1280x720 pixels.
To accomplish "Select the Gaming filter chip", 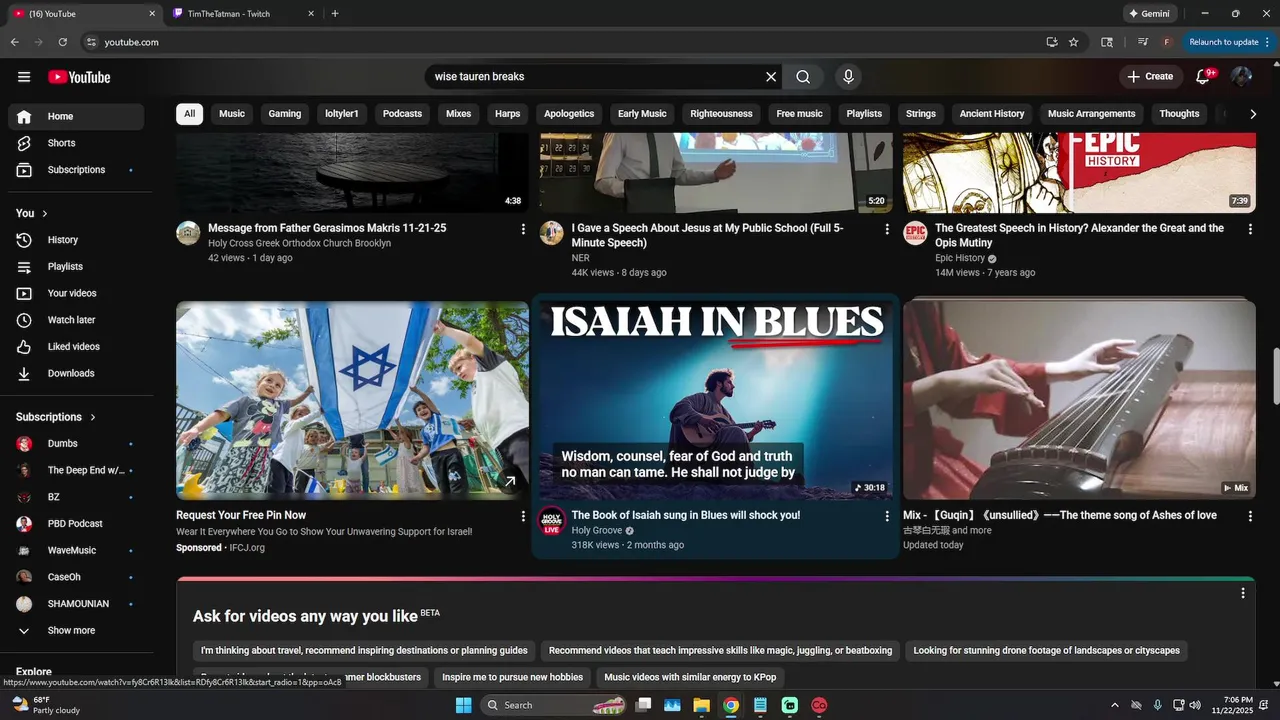I will (x=285, y=114).
